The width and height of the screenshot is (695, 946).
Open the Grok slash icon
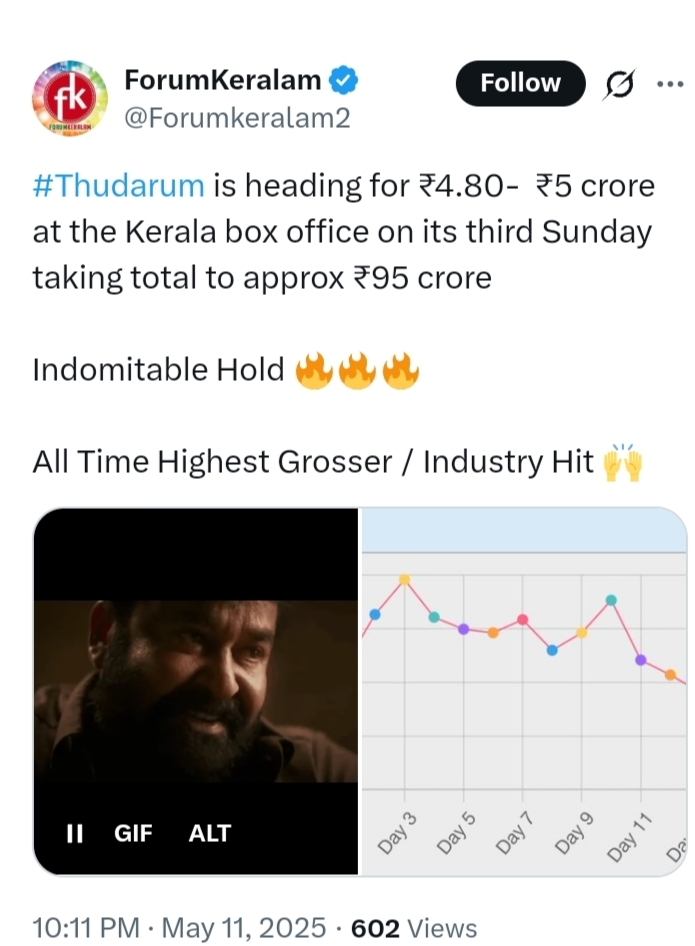click(618, 84)
